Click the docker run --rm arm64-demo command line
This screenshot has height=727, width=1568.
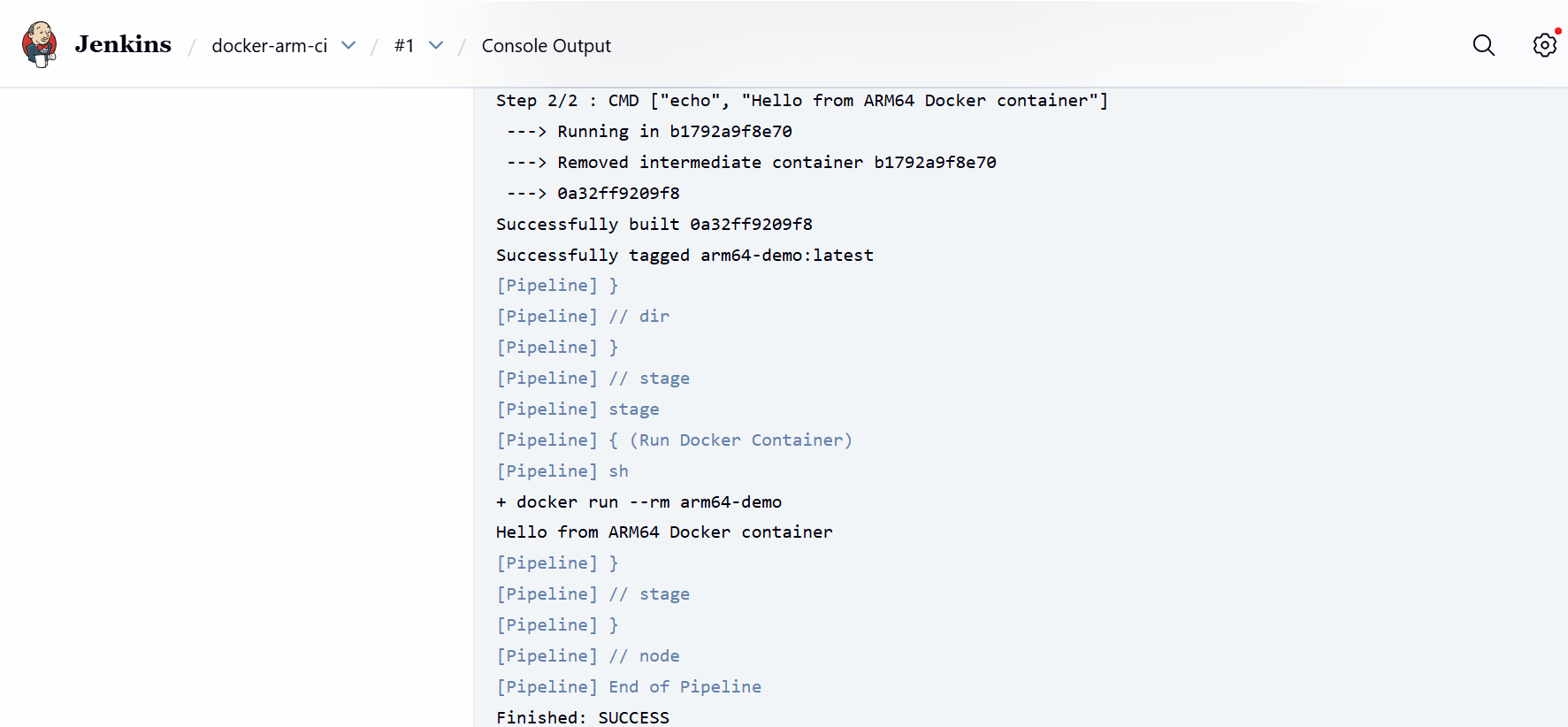(x=639, y=501)
